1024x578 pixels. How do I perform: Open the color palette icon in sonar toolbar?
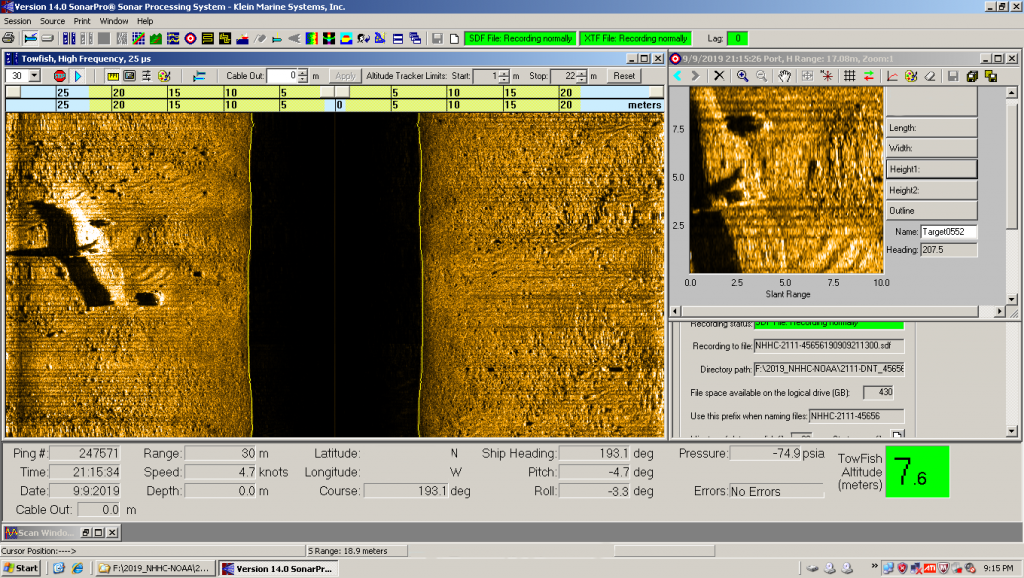[x=163, y=75]
